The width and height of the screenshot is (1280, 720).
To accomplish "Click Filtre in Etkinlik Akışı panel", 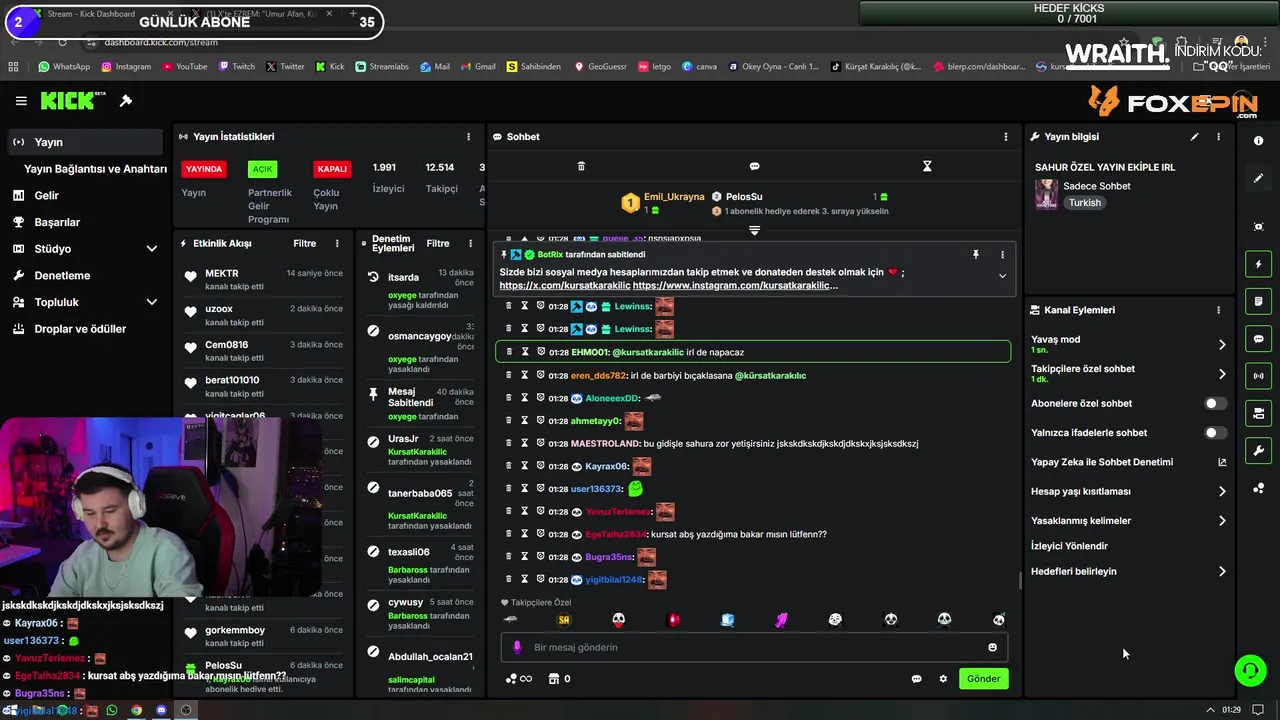I will [304, 243].
